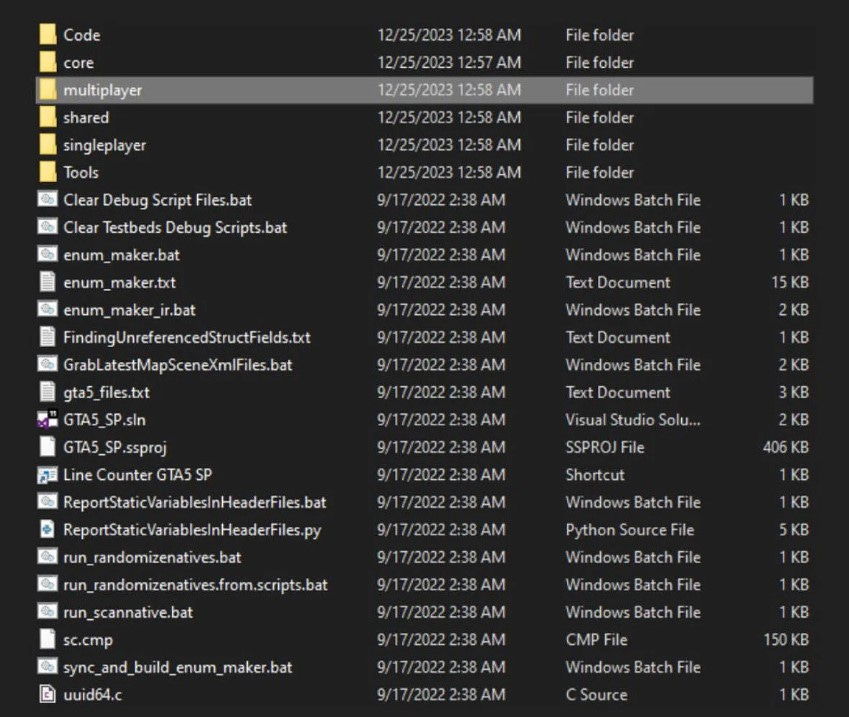The image size is (849, 717).
Task: Click the ReportStaticVariablesInHeaderFiles.py Python icon
Action: pyautogui.click(x=48, y=529)
